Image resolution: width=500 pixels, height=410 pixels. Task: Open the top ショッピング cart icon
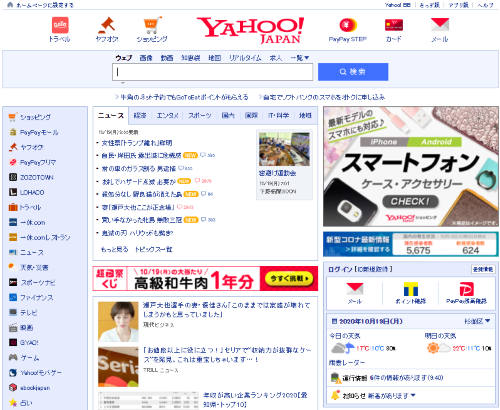(x=152, y=25)
